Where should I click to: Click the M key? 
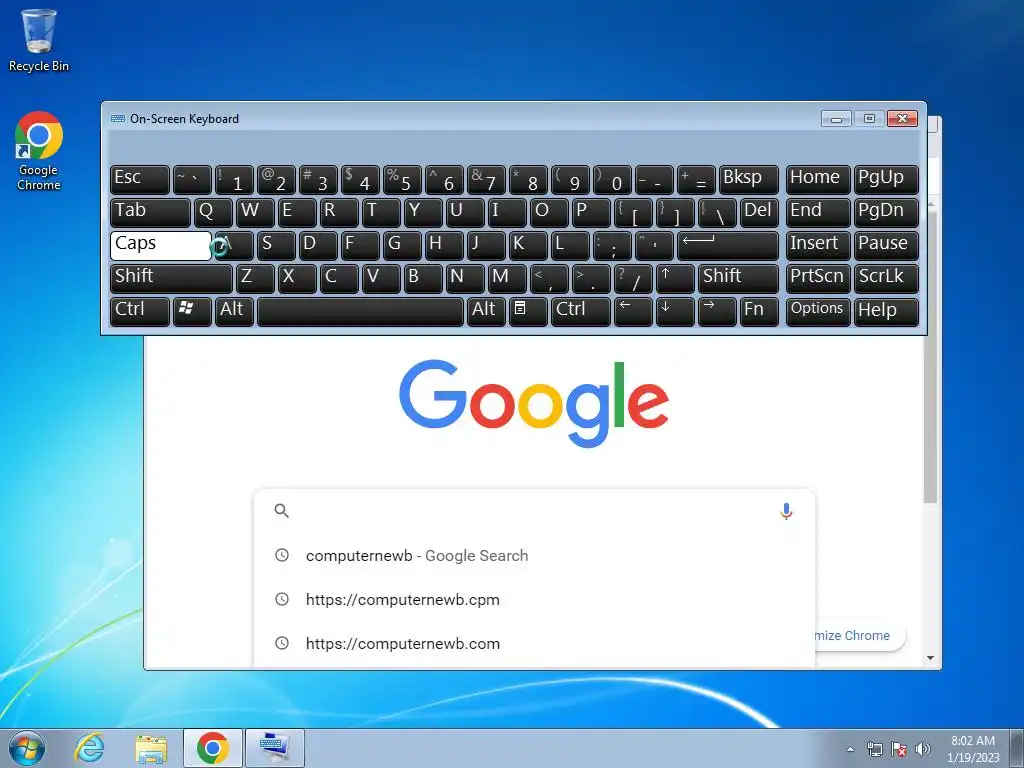click(x=507, y=278)
